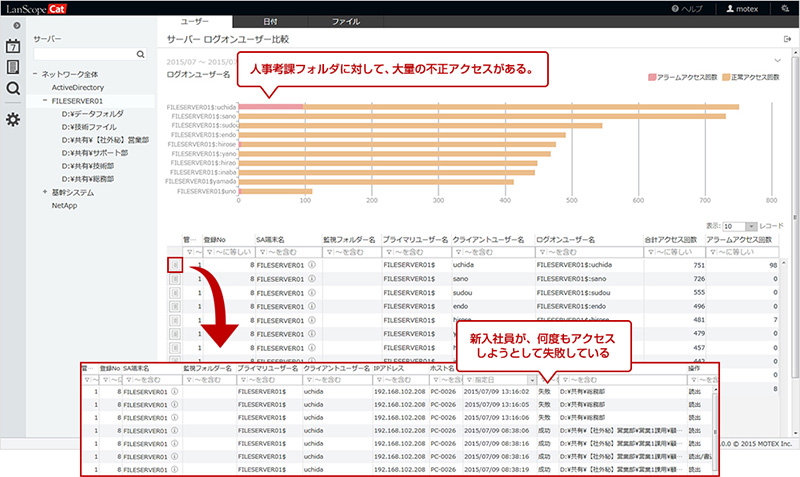Viewport: 800px width, 477px height.
Task: Click the alarm count 98 cell
Action: click(773, 265)
